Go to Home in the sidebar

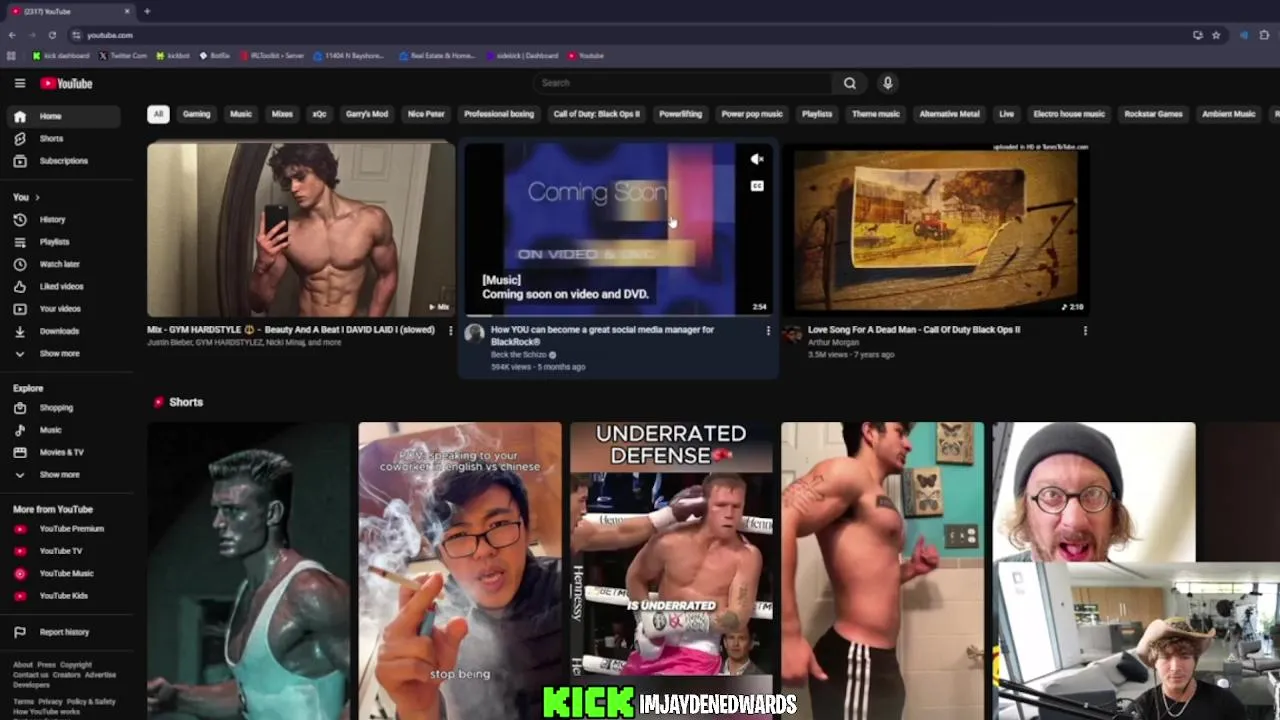click(x=62, y=116)
